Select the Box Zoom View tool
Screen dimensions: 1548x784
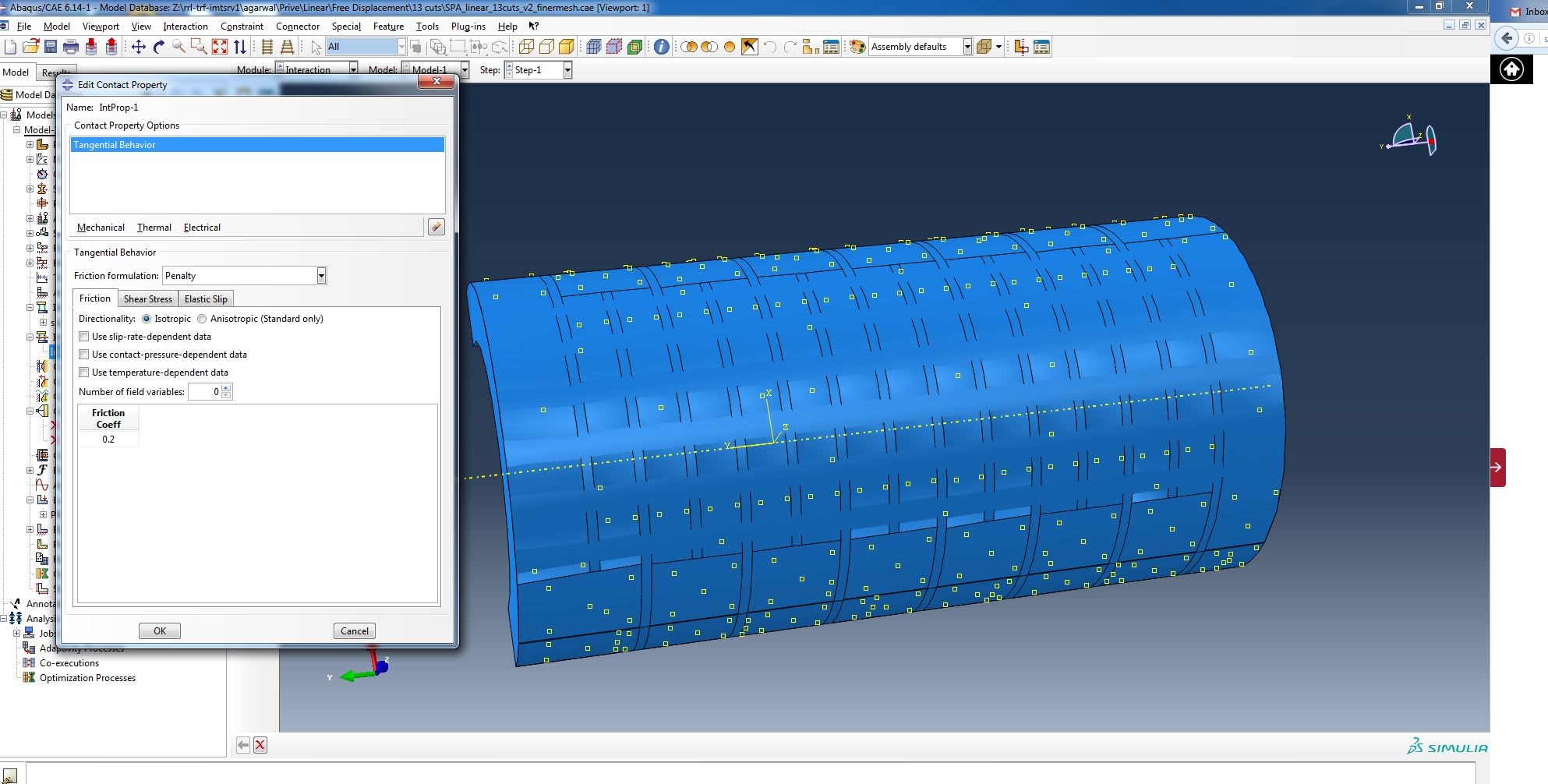pyautogui.click(x=199, y=47)
